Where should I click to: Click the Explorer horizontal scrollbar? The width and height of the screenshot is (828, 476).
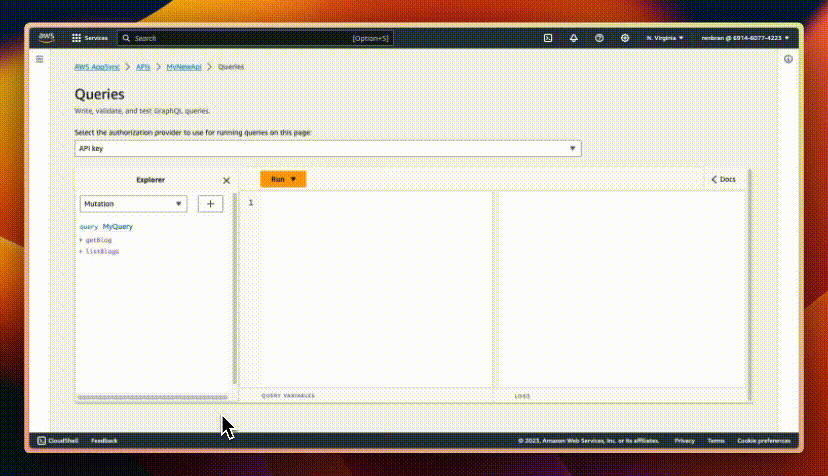(x=153, y=397)
